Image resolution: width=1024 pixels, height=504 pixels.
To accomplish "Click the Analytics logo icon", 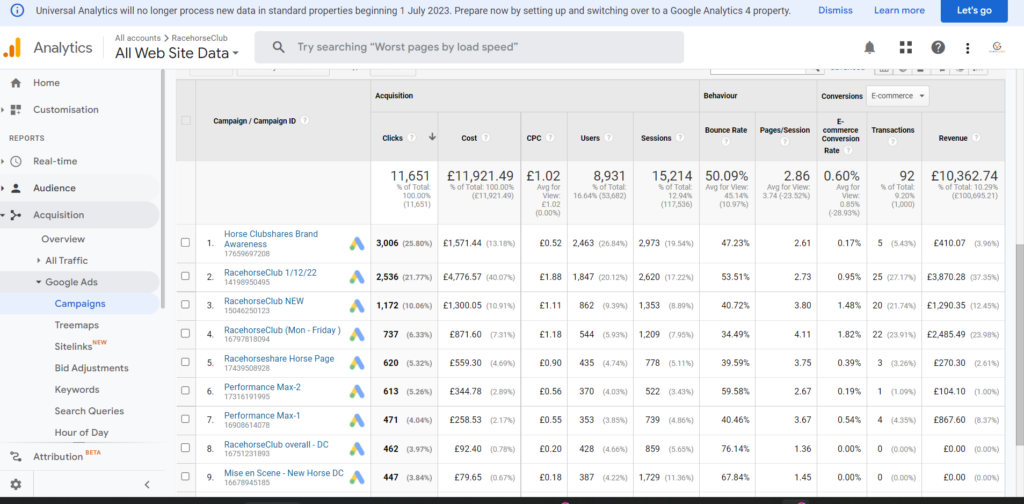I will (x=12, y=47).
